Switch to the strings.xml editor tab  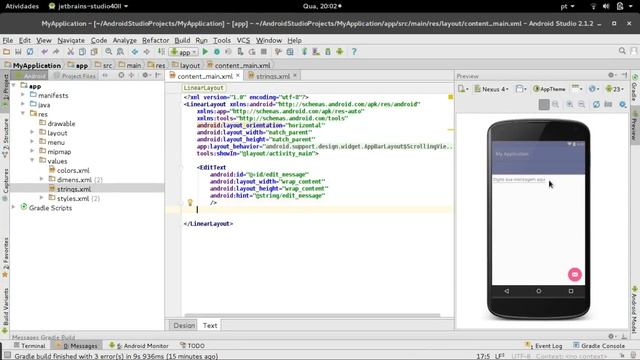[273, 76]
